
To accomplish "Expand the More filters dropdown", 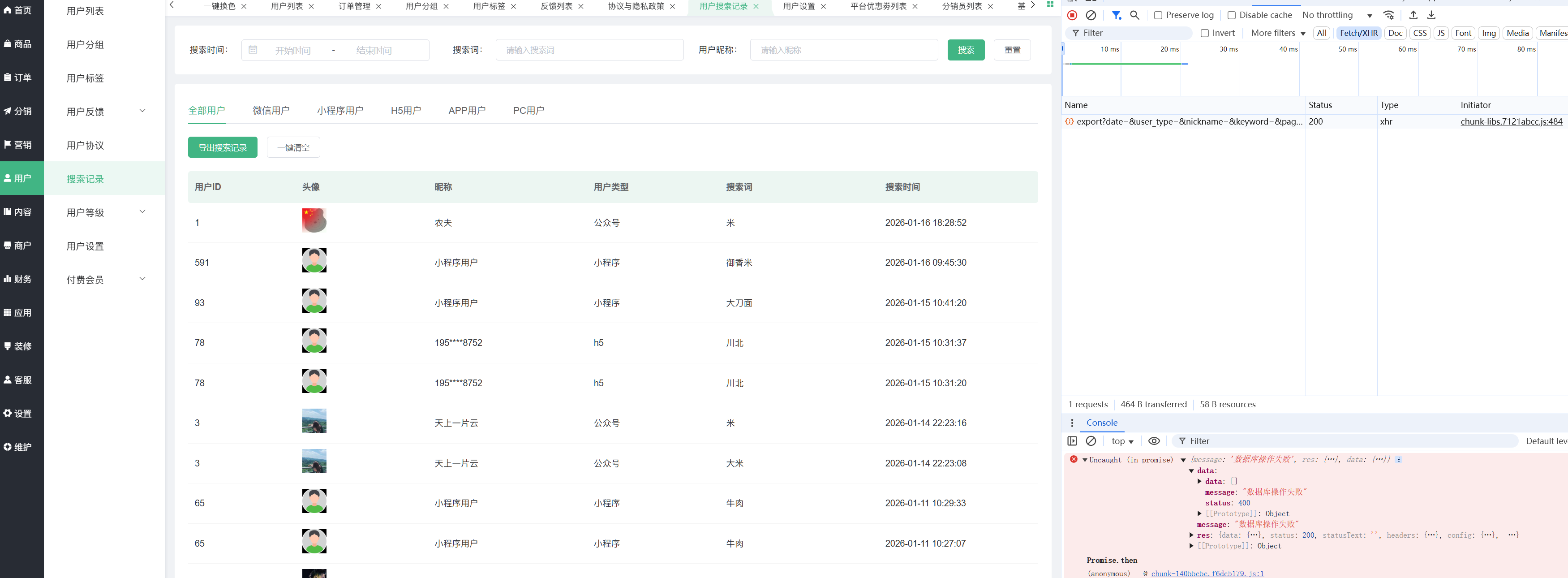I will [1278, 33].
